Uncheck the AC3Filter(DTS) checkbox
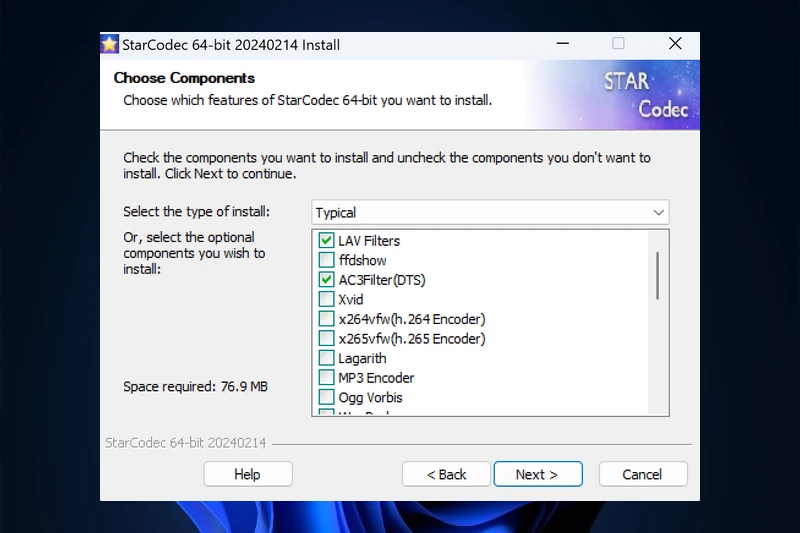 (x=326, y=280)
